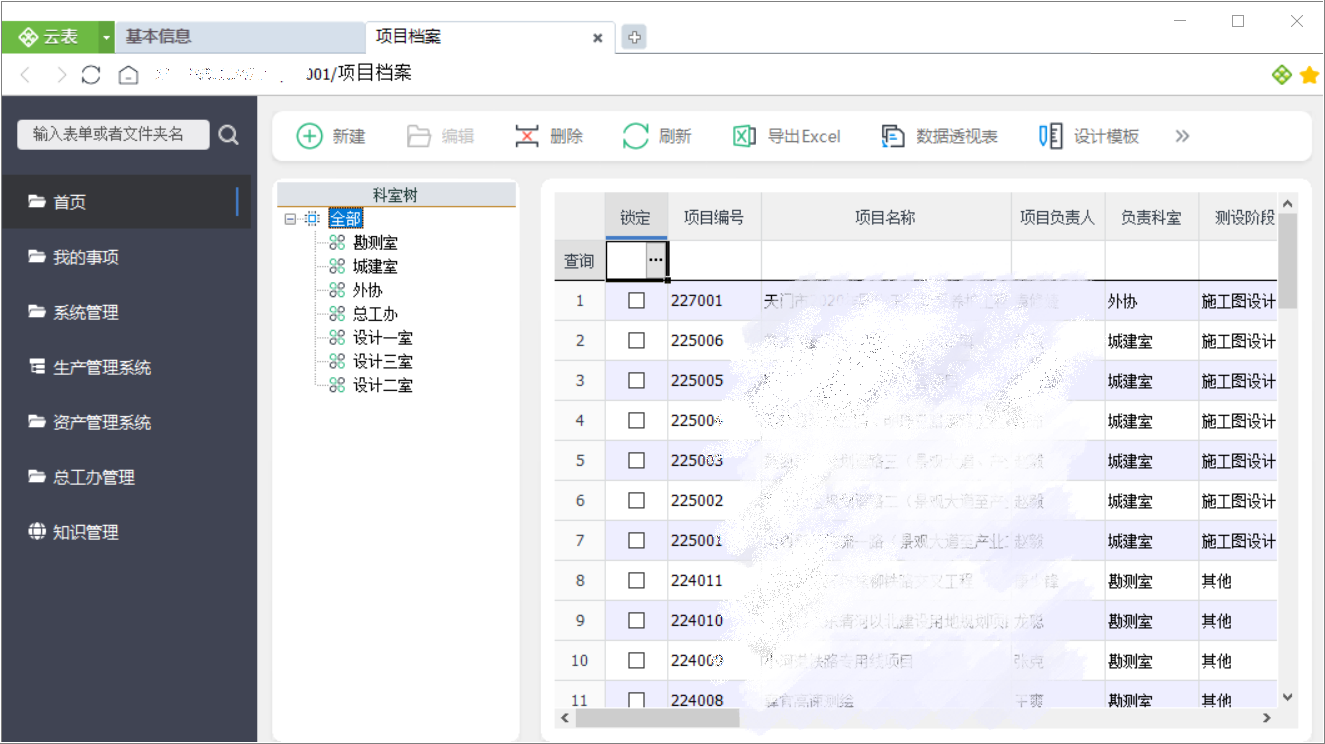This screenshot has width=1325, height=744.
Task: Open the query cell ellipsis (…) button
Action: [x=656, y=260]
